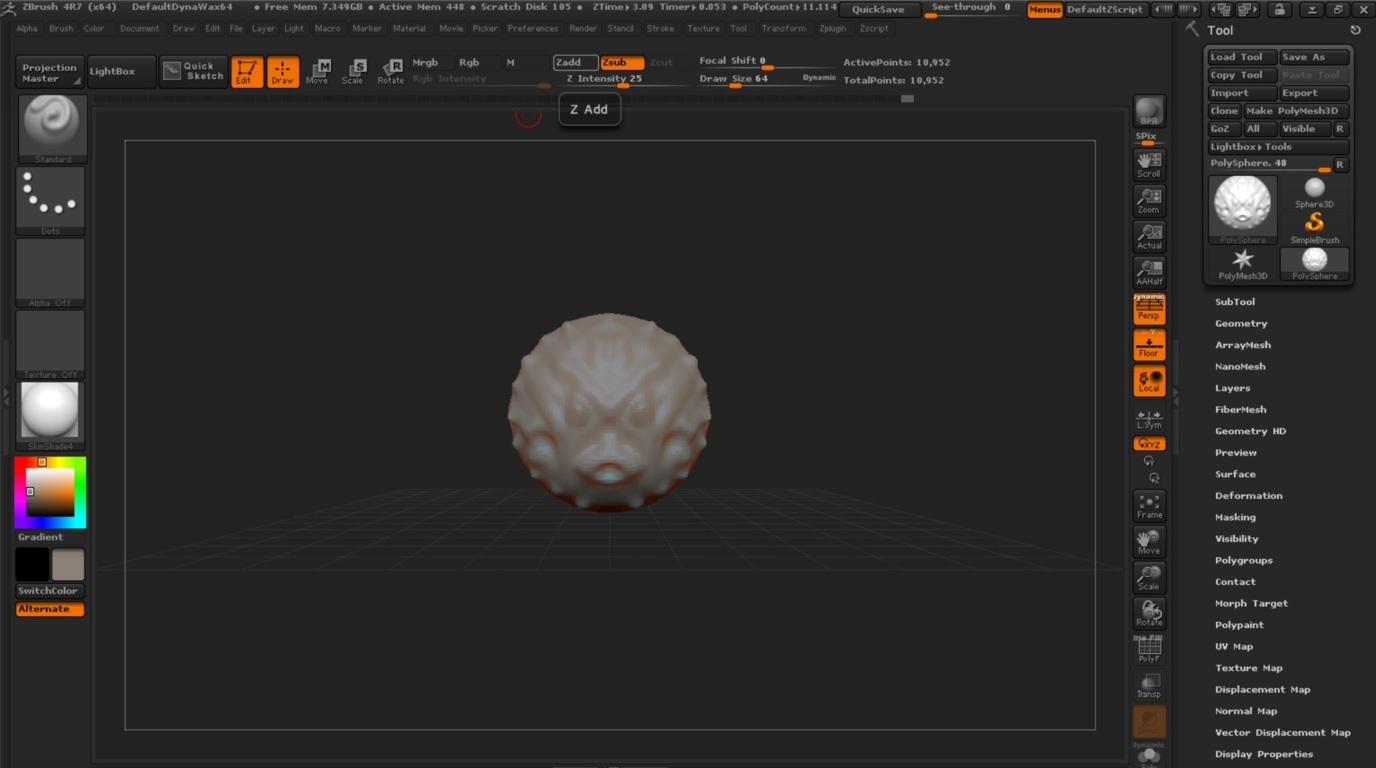Activate the Scale tool on the top shelf

pos(353,70)
